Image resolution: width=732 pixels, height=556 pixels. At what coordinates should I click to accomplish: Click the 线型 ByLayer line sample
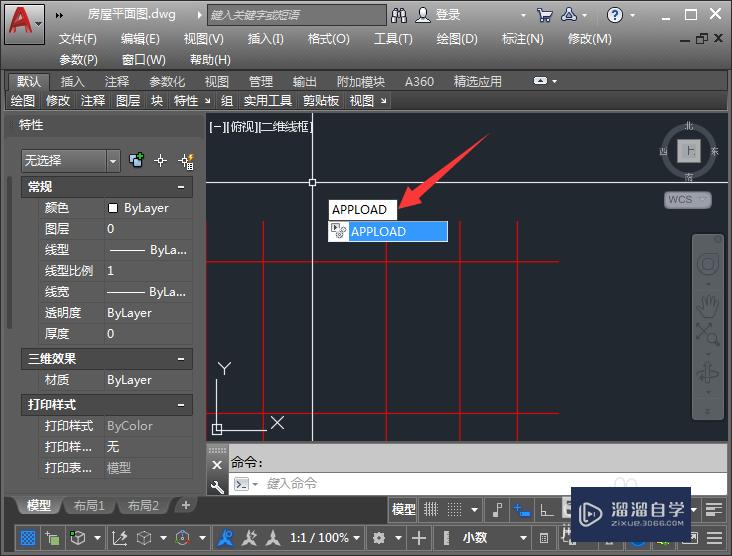click(x=127, y=250)
